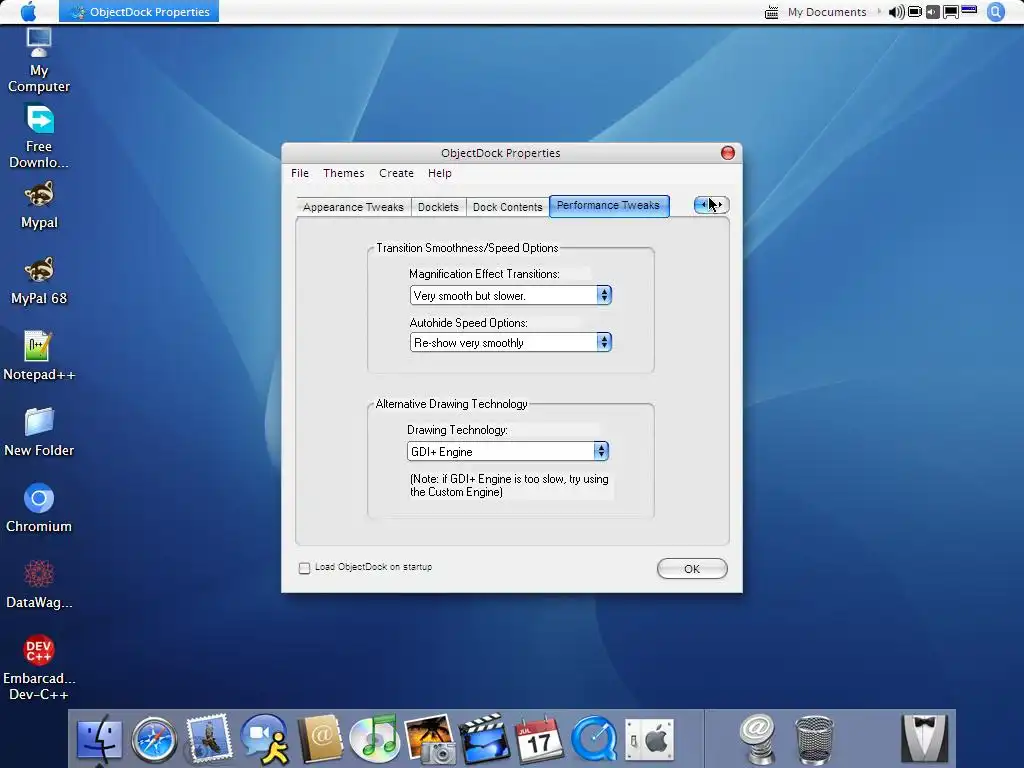The height and width of the screenshot is (768, 1024).
Task: Click the speaker volume tray icon
Action: [x=897, y=12]
